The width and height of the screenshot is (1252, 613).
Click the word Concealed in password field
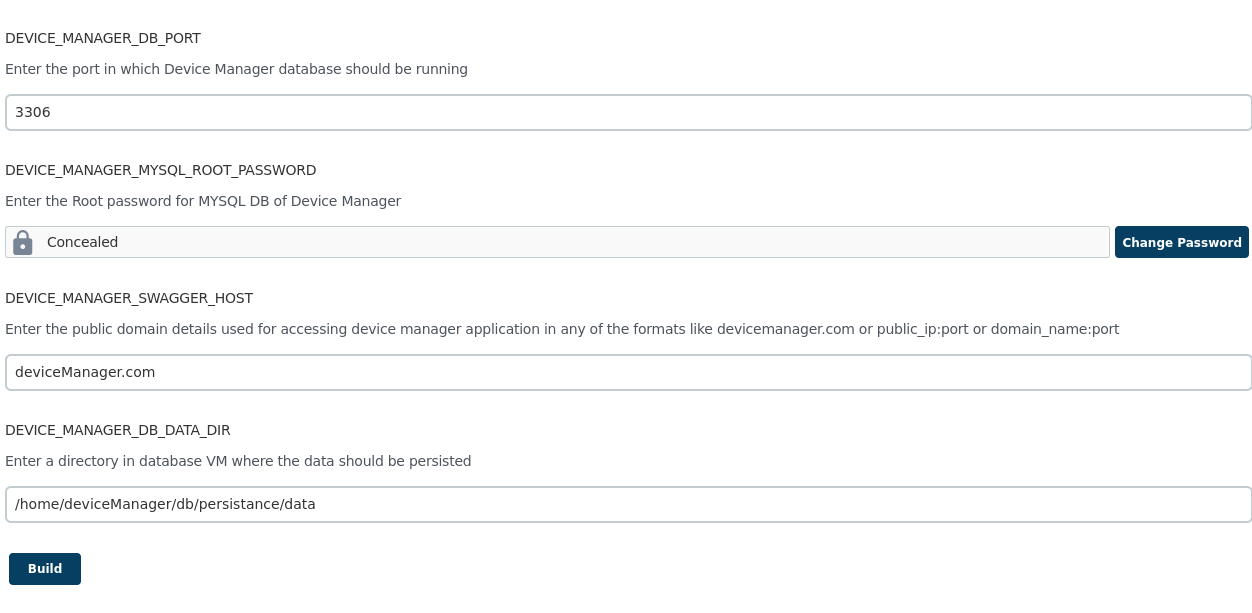click(x=82, y=242)
